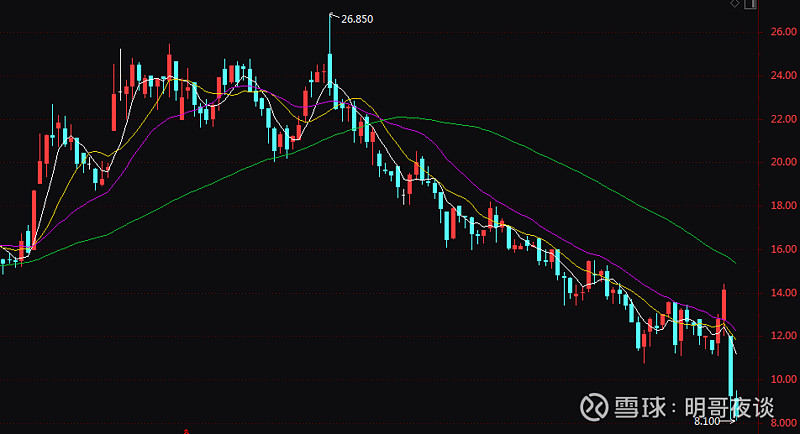Select the 14.00 price axis label

[x=784, y=292]
